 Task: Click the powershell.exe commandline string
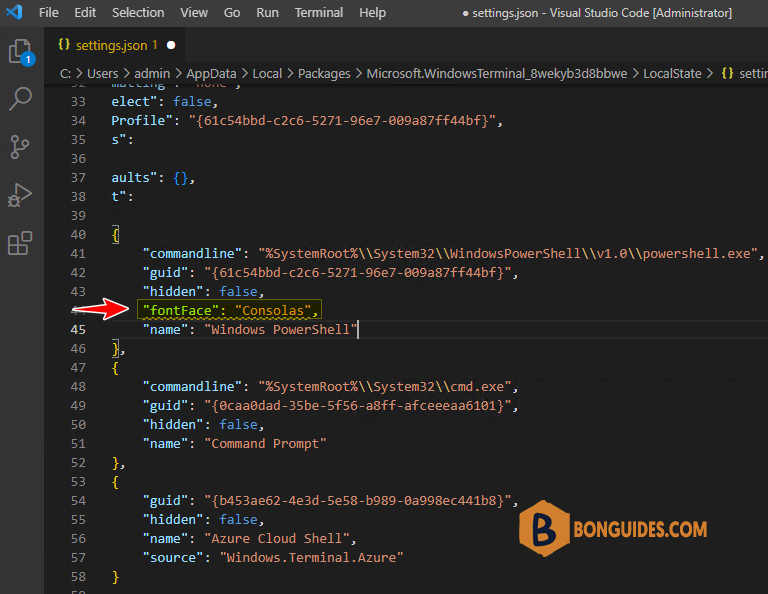pos(507,254)
